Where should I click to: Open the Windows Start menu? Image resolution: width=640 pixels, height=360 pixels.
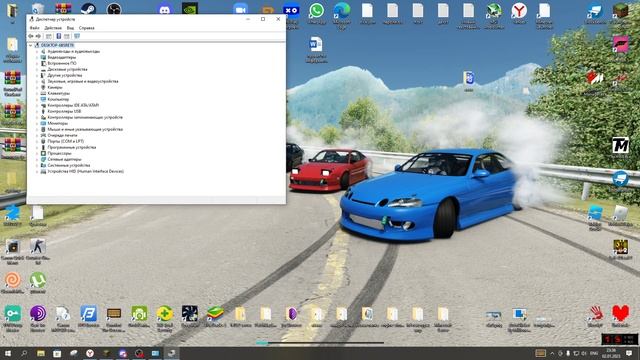click(8, 353)
